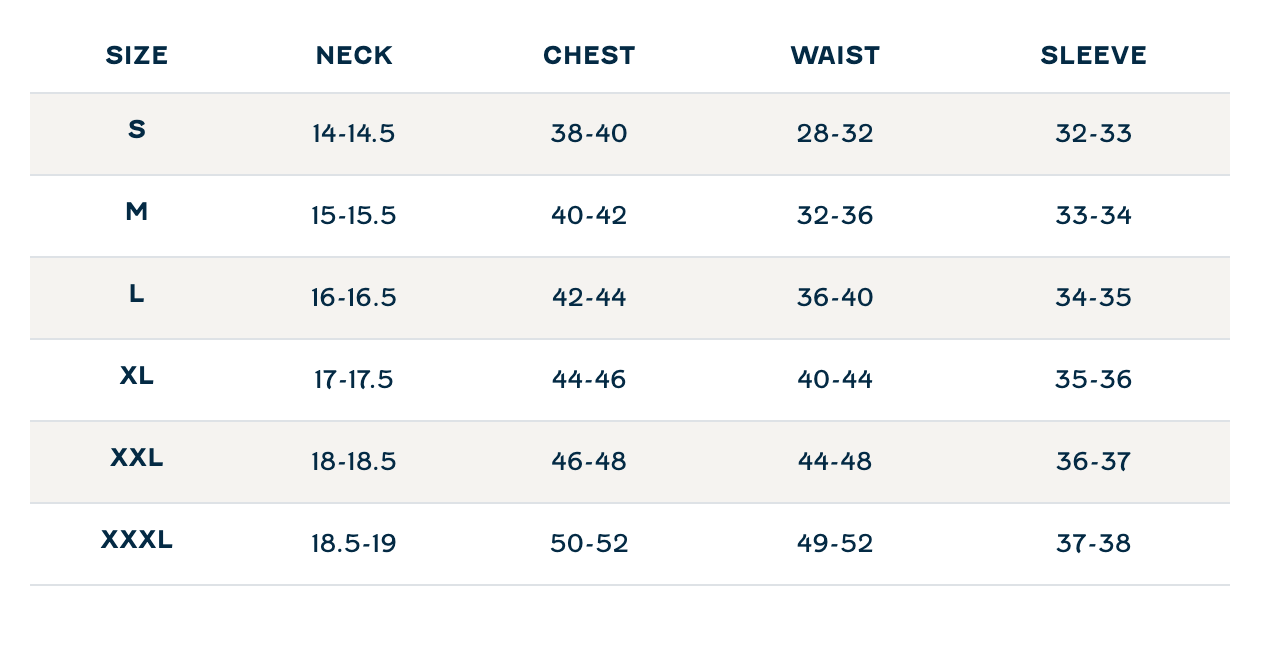Image resolution: width=1282 pixels, height=650 pixels.
Task: Select the L size row label
Action: click(137, 293)
